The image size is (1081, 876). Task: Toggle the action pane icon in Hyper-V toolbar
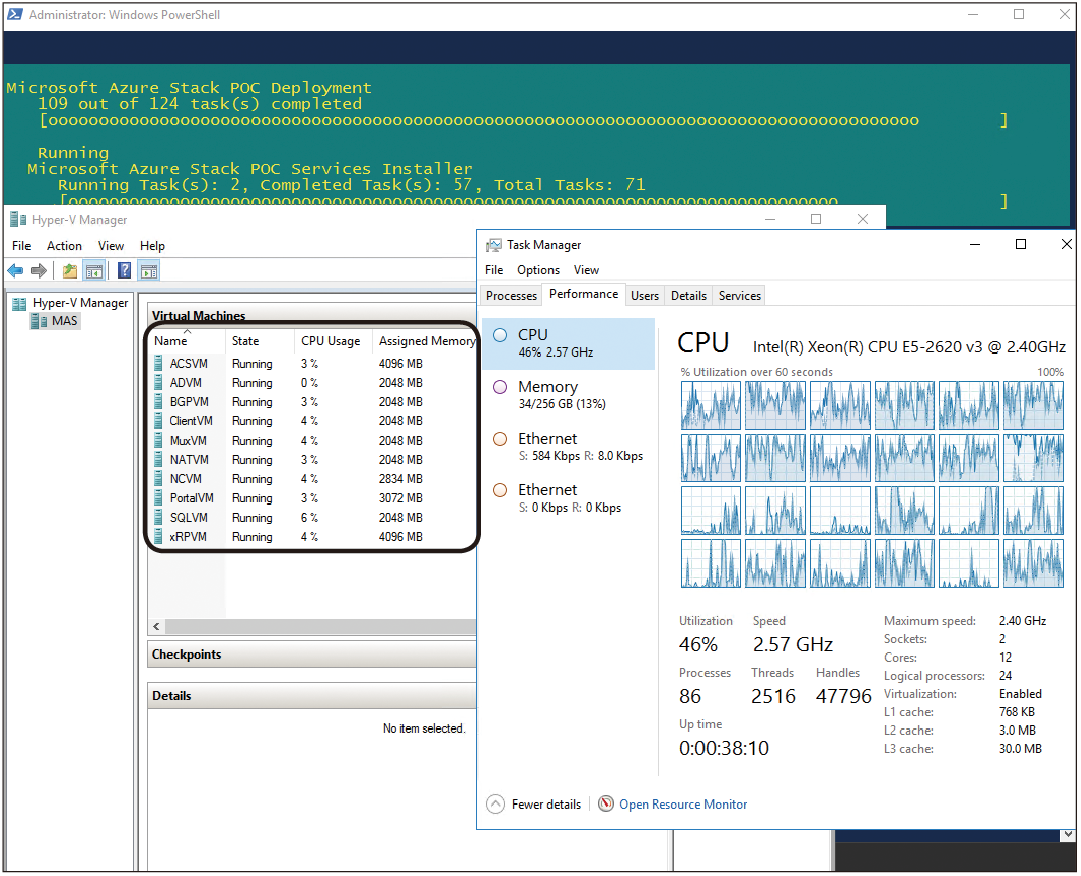click(149, 271)
